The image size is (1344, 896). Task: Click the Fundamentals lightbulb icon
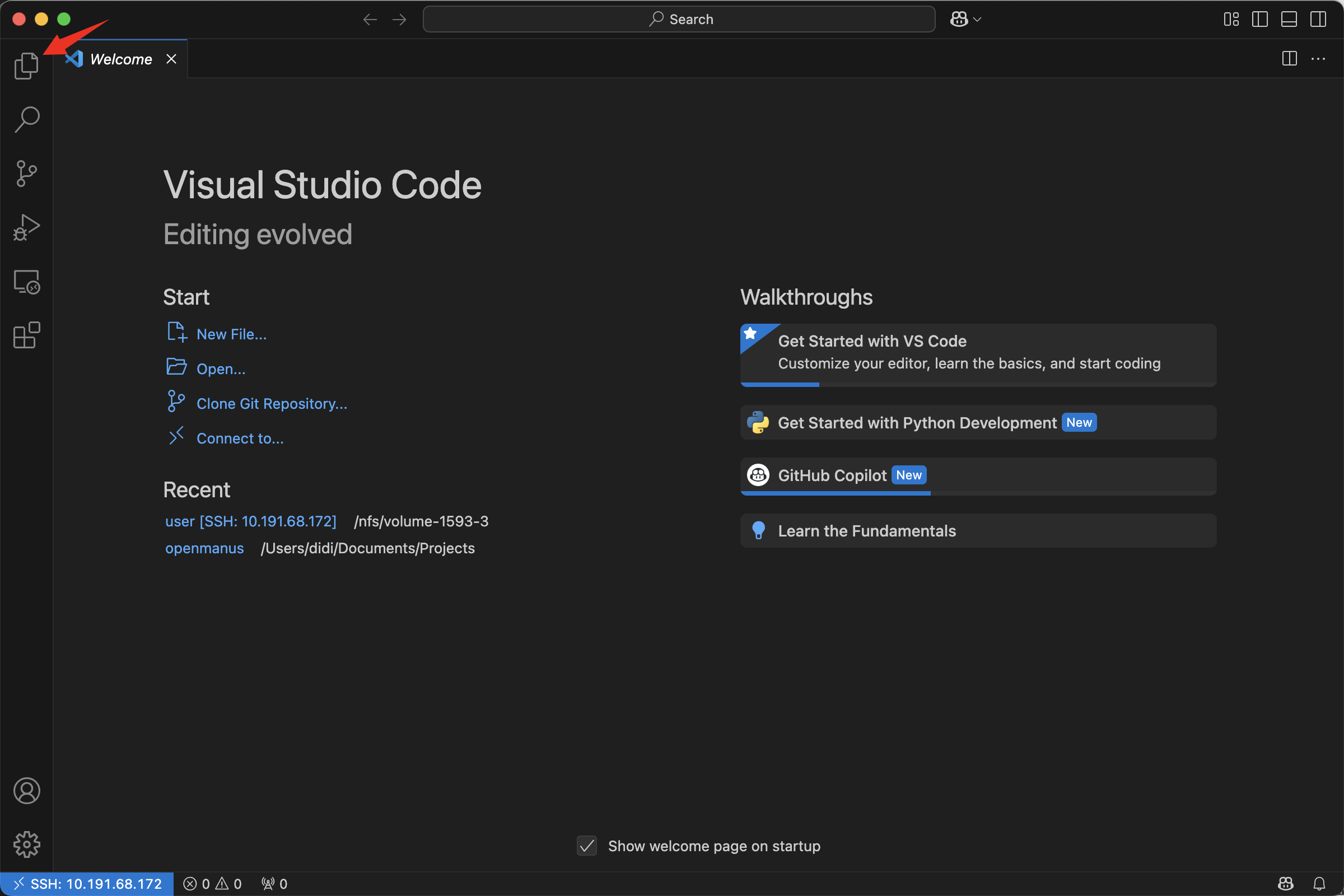click(758, 531)
